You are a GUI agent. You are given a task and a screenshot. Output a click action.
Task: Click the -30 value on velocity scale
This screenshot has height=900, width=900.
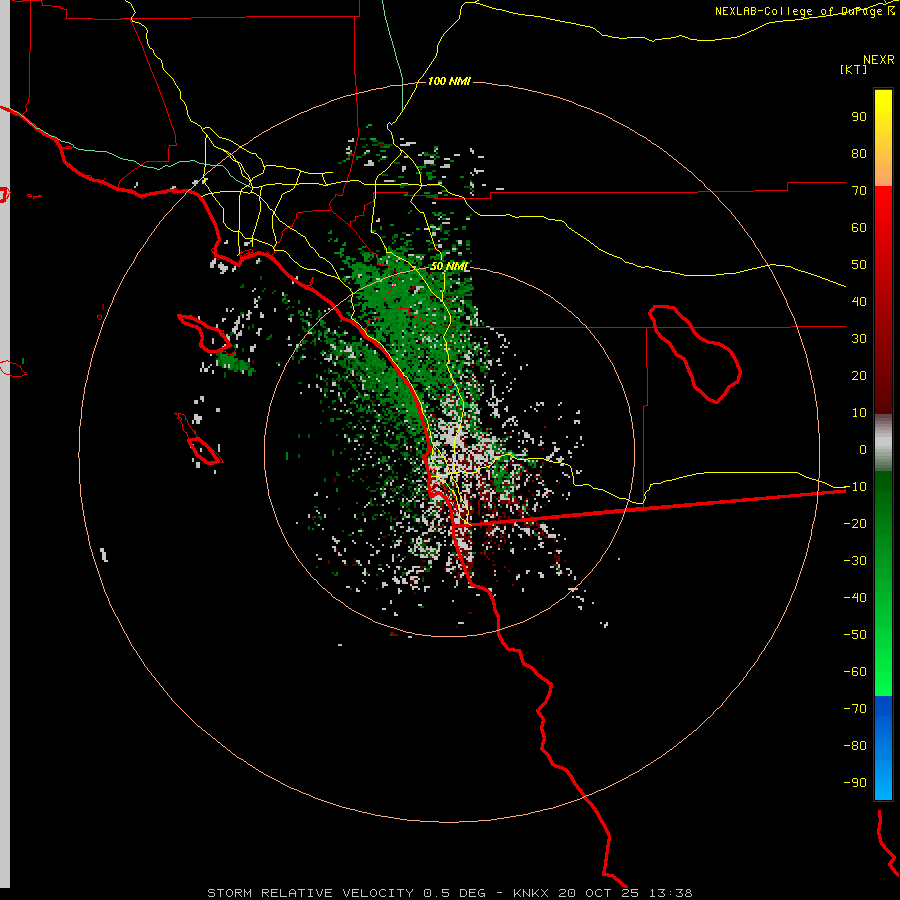pyautogui.click(x=855, y=561)
